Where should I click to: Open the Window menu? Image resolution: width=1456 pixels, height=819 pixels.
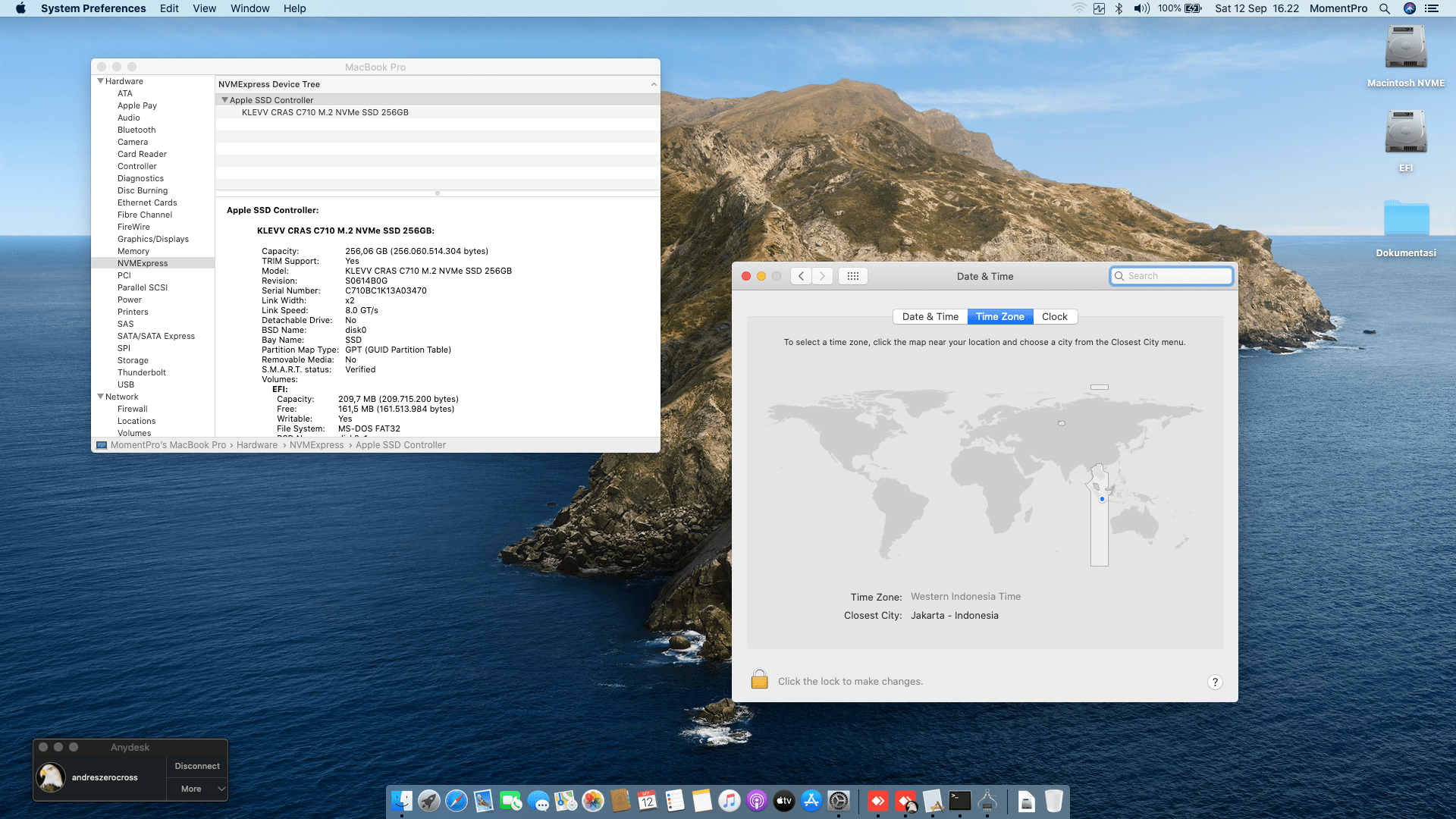coord(250,8)
